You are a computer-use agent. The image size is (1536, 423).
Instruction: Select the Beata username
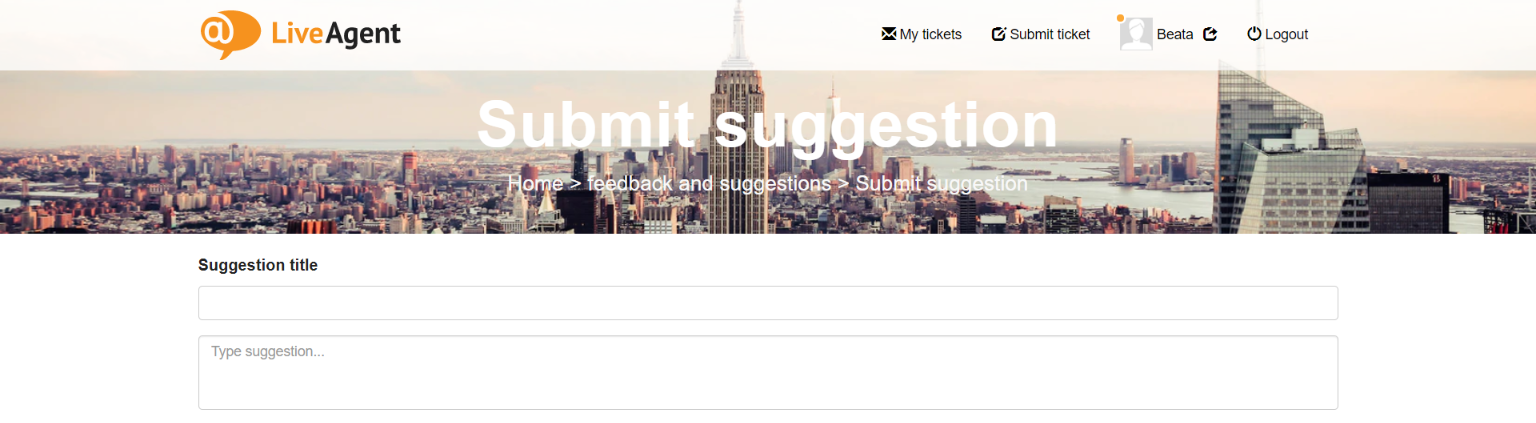tap(1175, 34)
